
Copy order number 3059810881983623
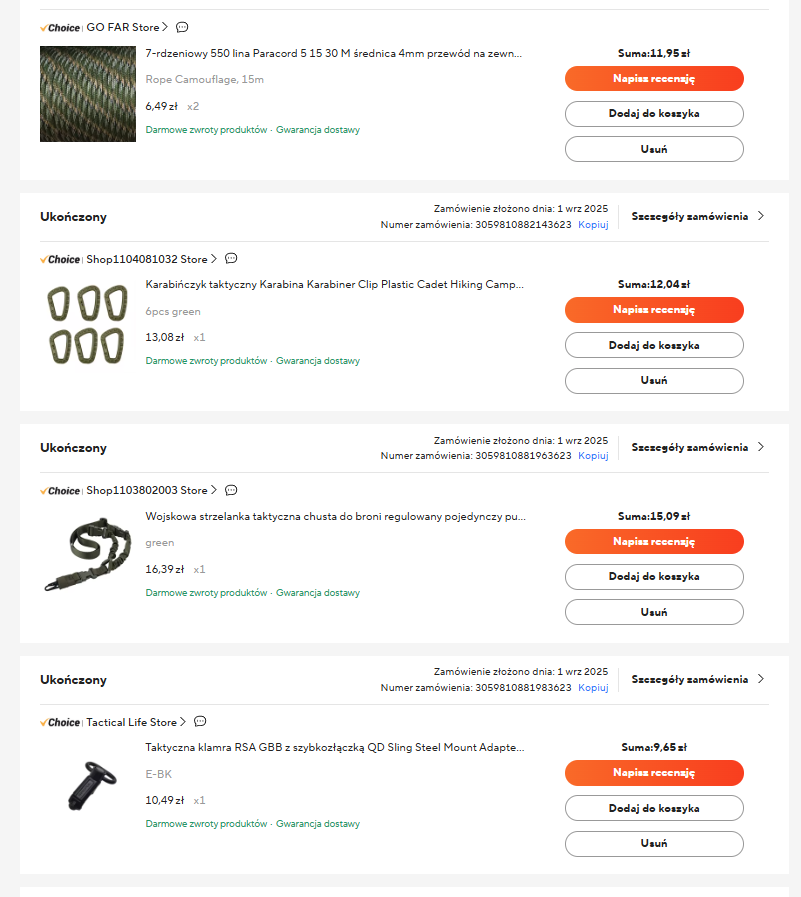point(593,688)
